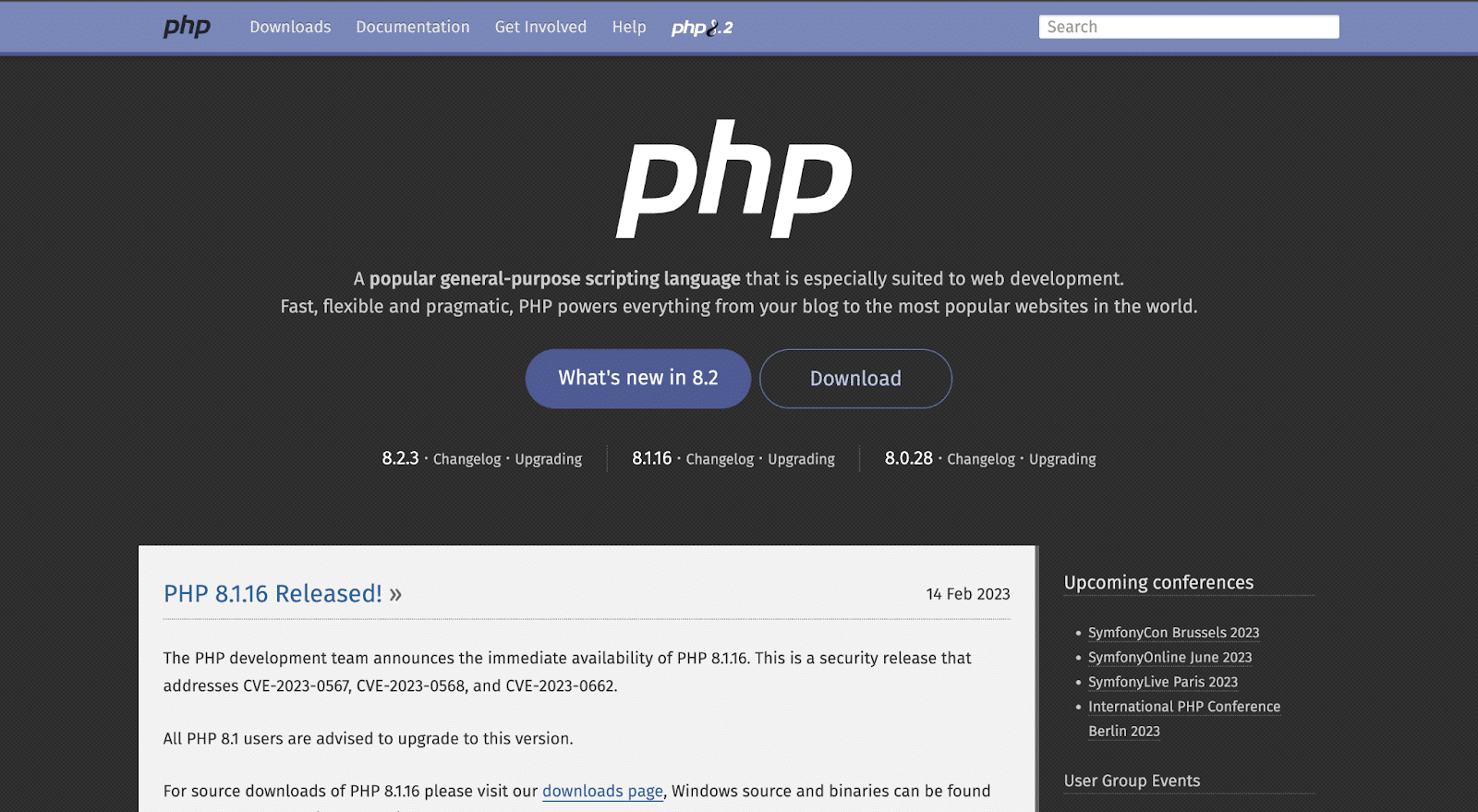The height and width of the screenshot is (812, 1478).
Task: Open the Upgrading guide for 8.2.3
Action: click(x=549, y=459)
